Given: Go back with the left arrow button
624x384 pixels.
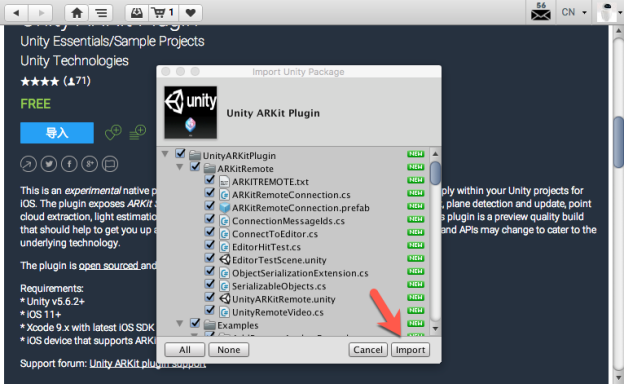Looking at the screenshot, I should coord(16,13).
